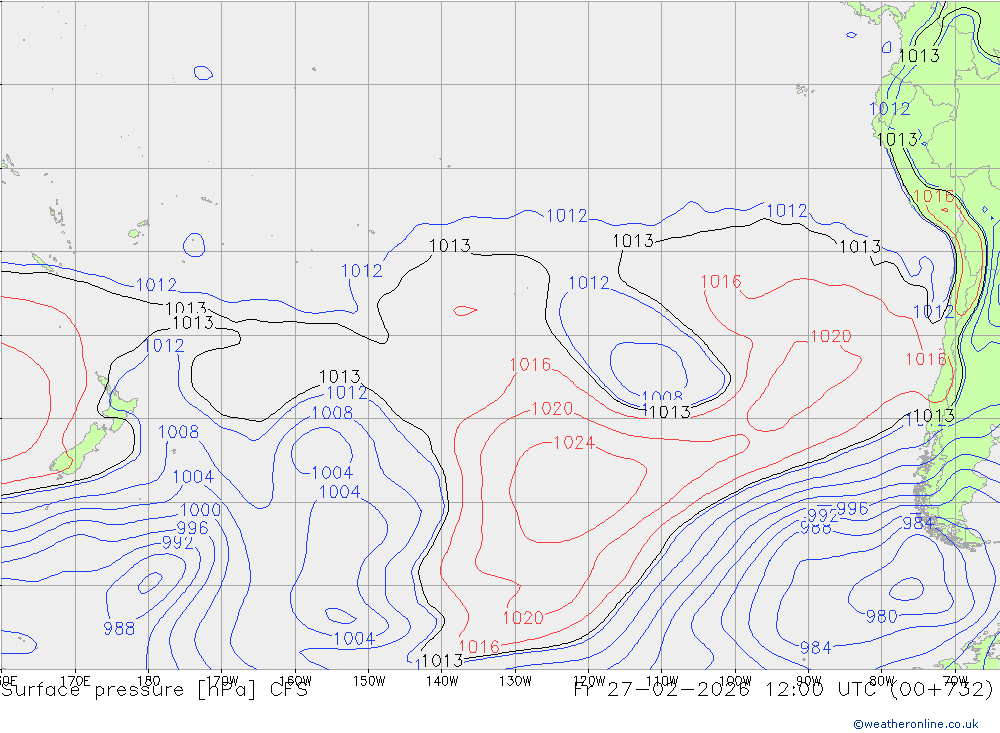Viewport: 1000px width, 733px height.
Task: Click the 150W longitude axis label
Action: click(x=369, y=681)
